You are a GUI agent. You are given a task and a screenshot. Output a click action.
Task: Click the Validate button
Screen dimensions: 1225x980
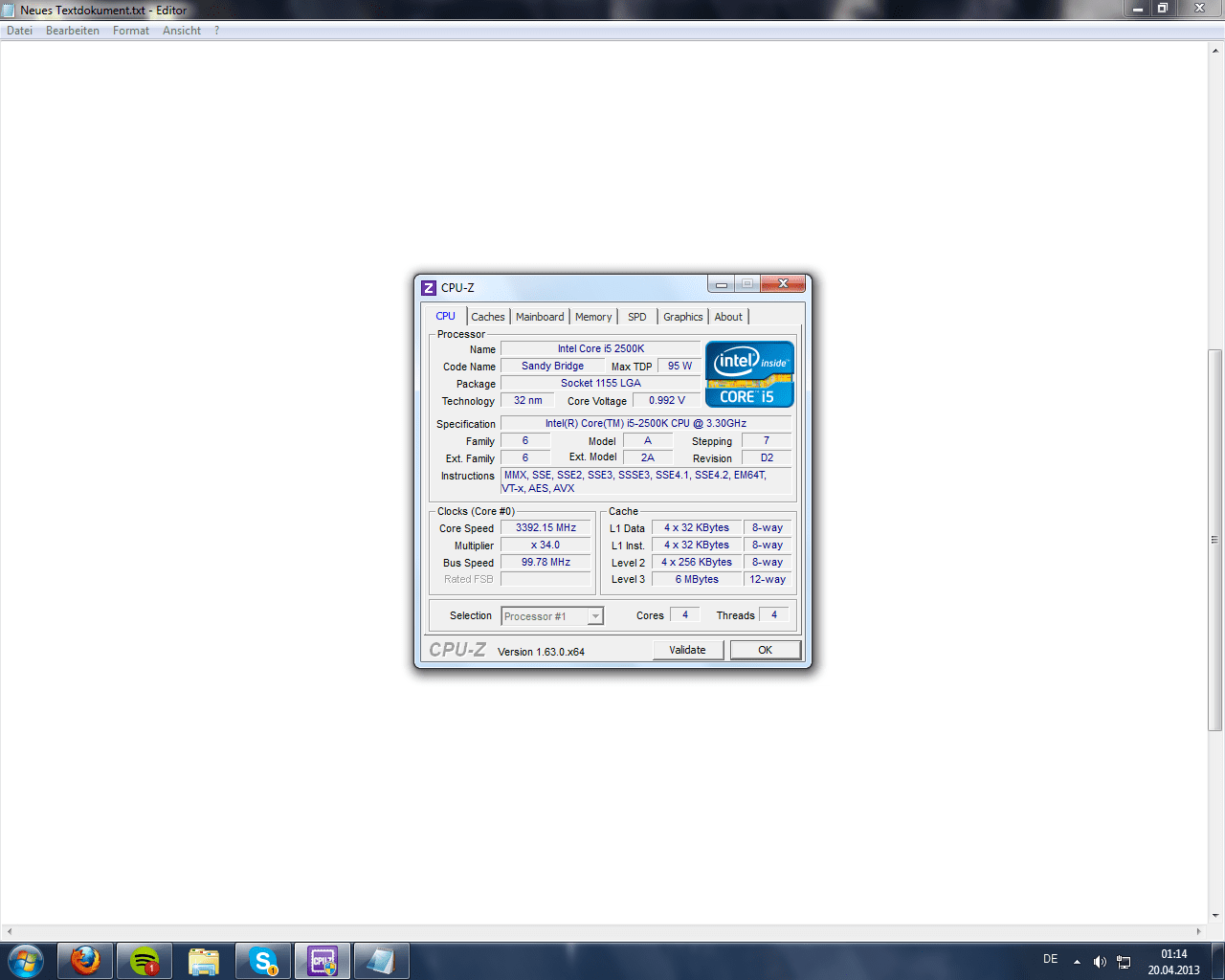[687, 650]
